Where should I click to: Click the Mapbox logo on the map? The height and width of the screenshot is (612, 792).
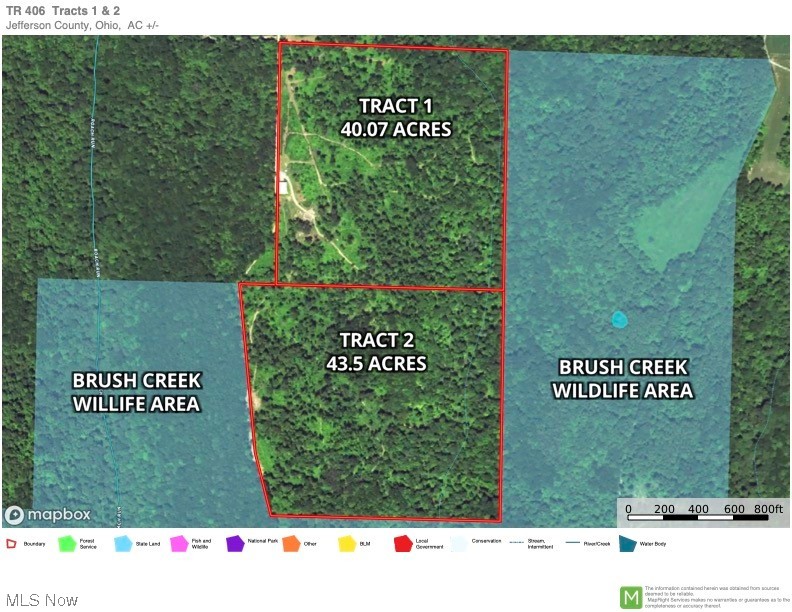coord(48,515)
